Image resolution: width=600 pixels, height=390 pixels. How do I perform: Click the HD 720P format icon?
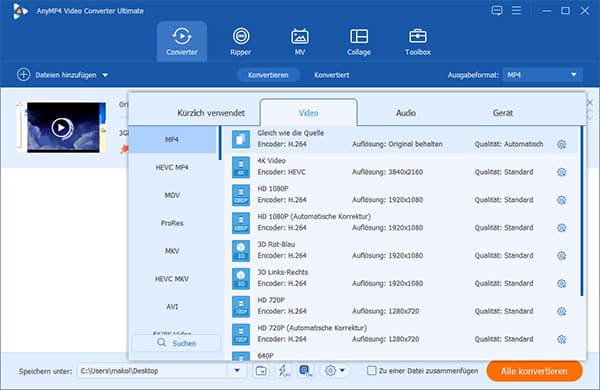tap(241, 307)
